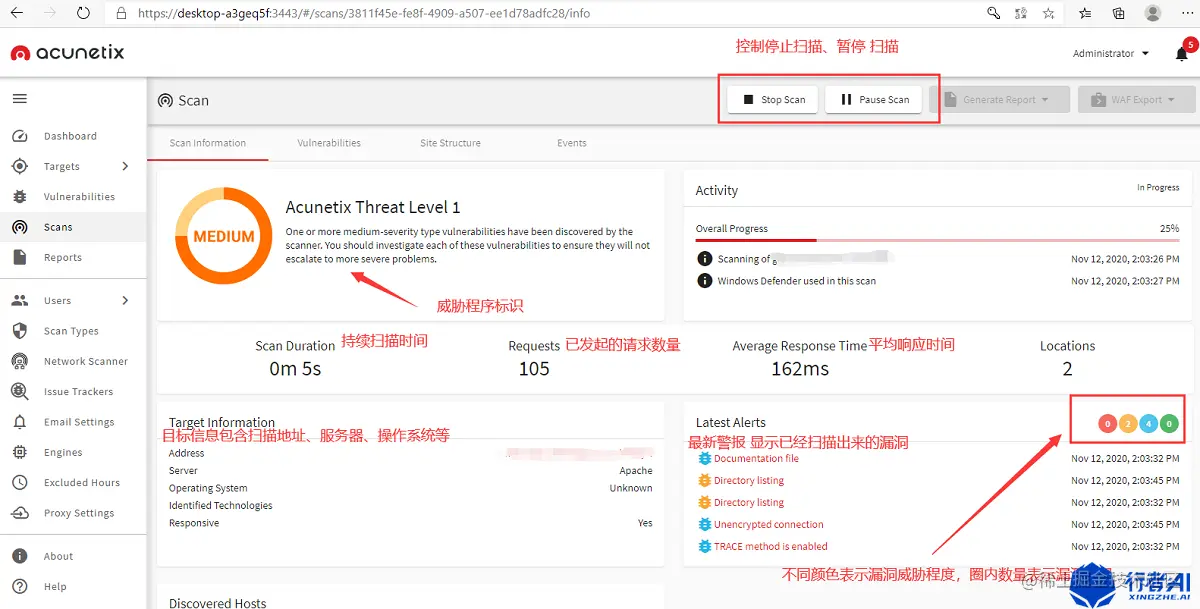Image resolution: width=1200 pixels, height=609 pixels.
Task: Click browser back arrow
Action: tap(16, 13)
